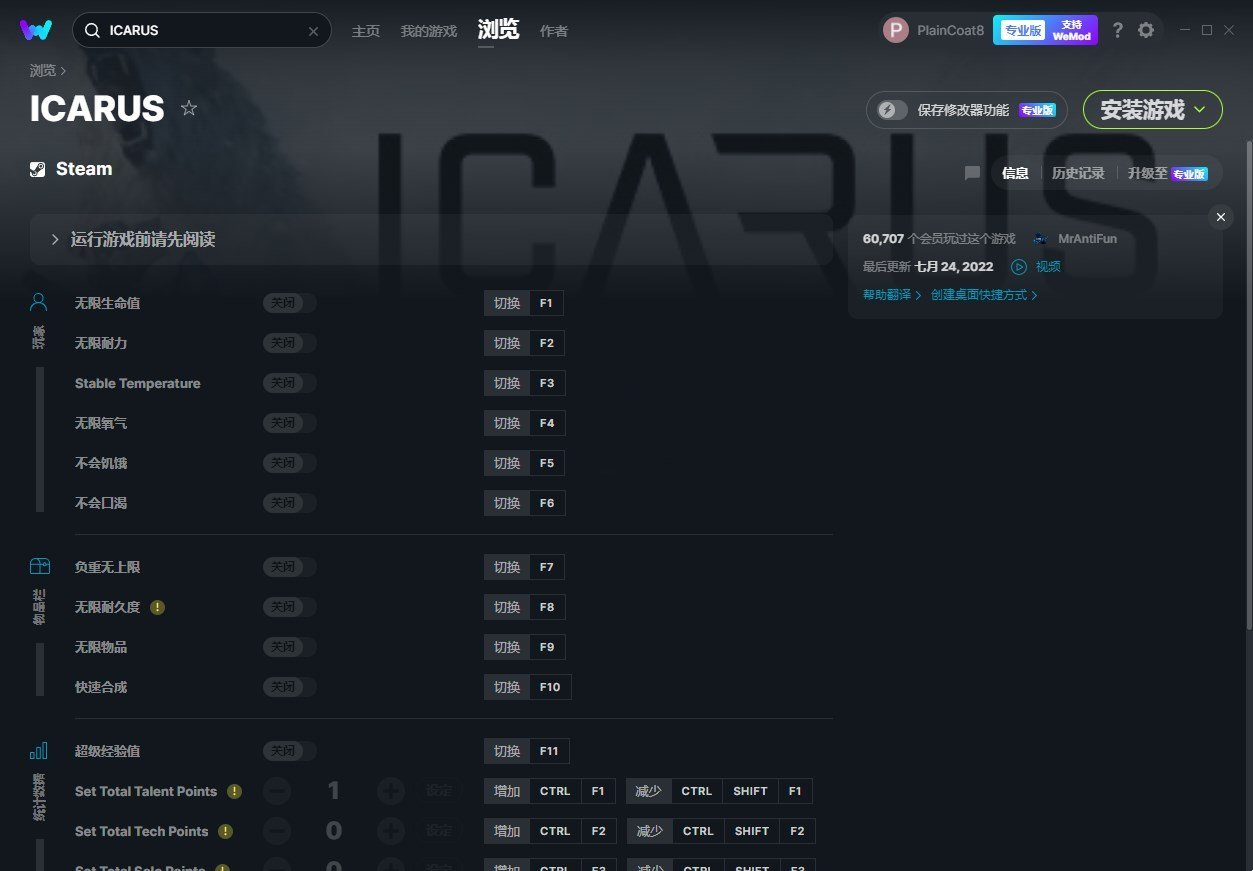Close the game info panel

click(x=1220, y=217)
